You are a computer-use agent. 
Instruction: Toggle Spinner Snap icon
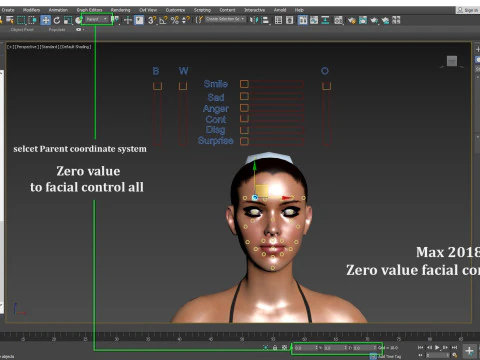[x=185, y=20]
